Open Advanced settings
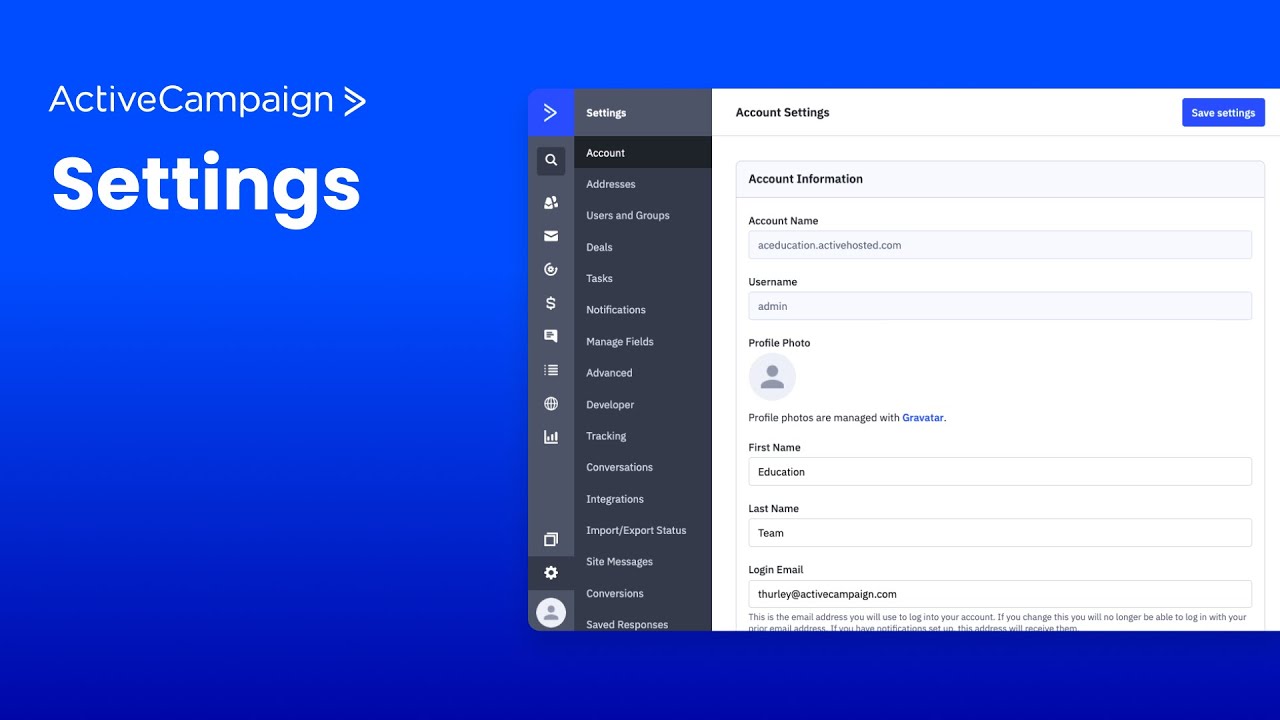The height and width of the screenshot is (720, 1280). click(x=643, y=373)
